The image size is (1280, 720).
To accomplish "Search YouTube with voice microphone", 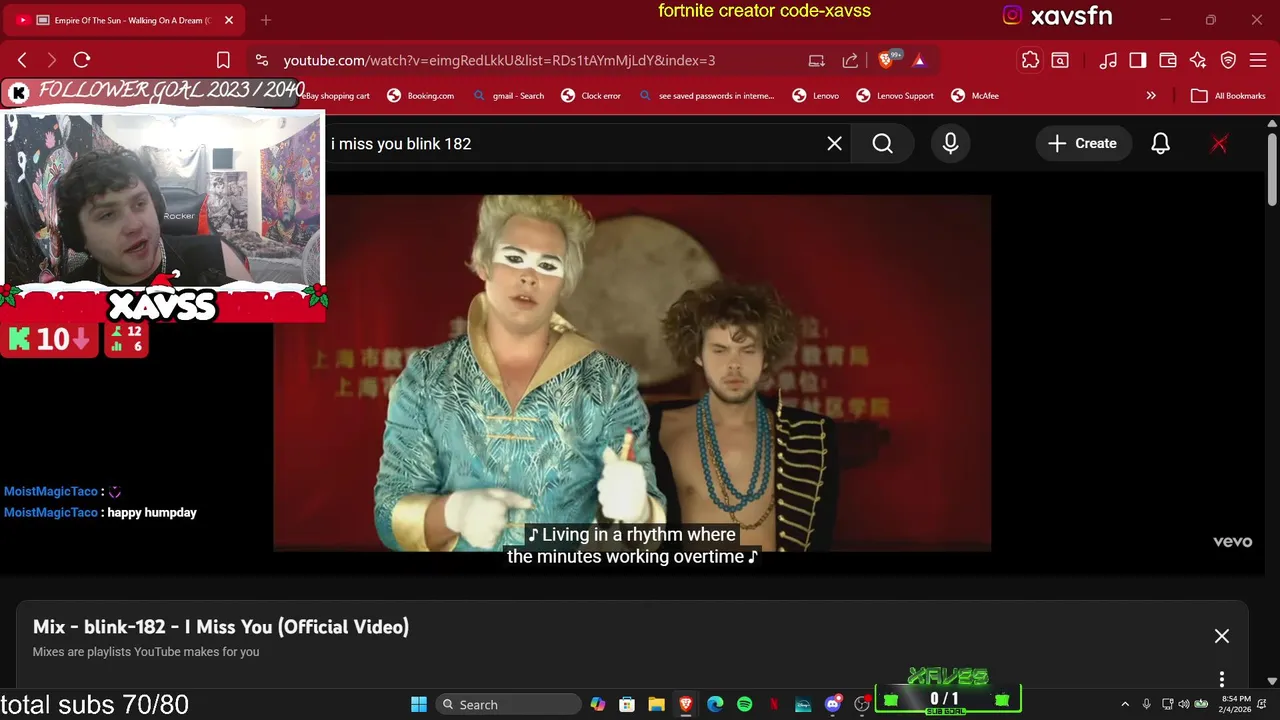I will 950,144.
